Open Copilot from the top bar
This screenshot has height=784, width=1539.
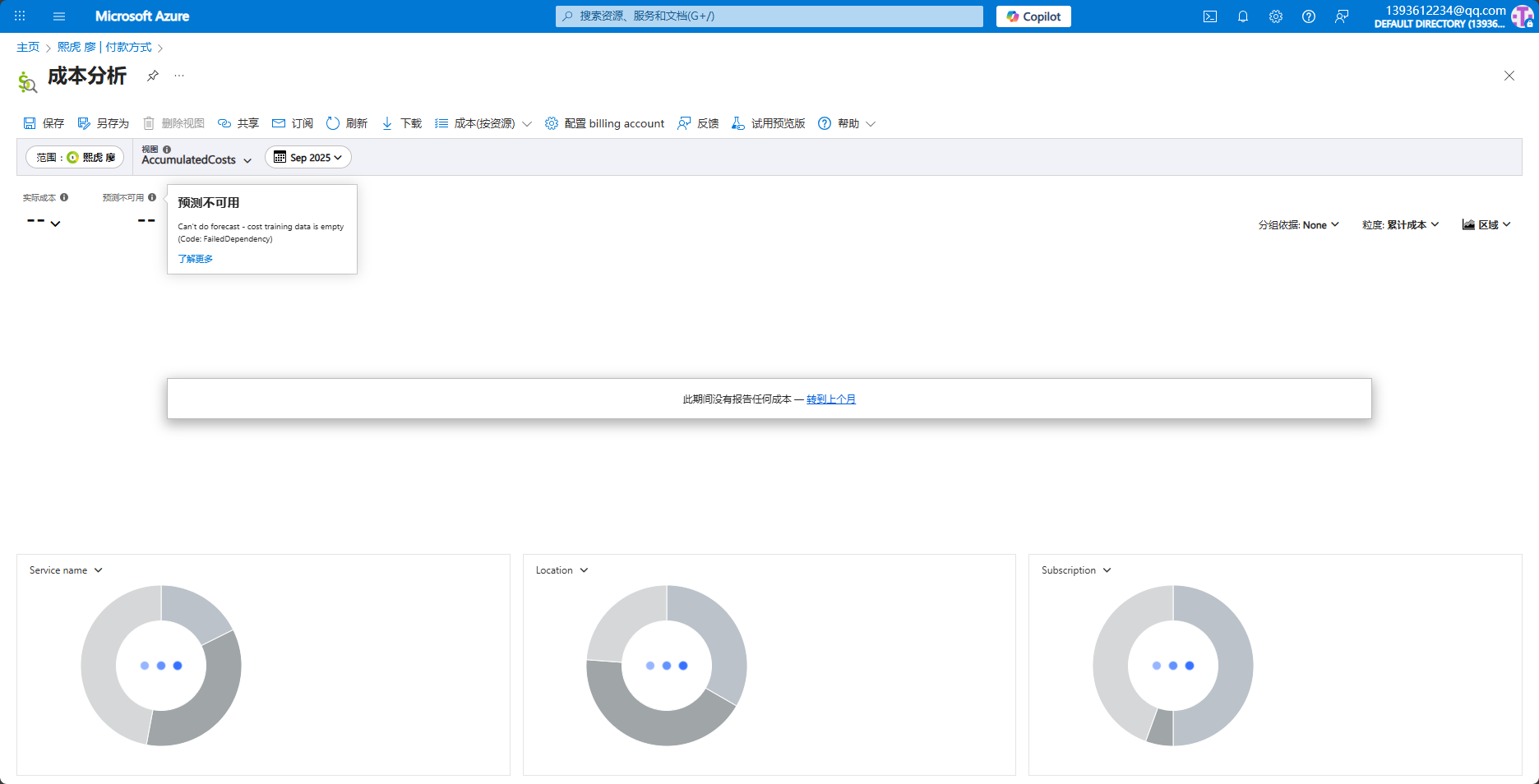pos(1033,16)
